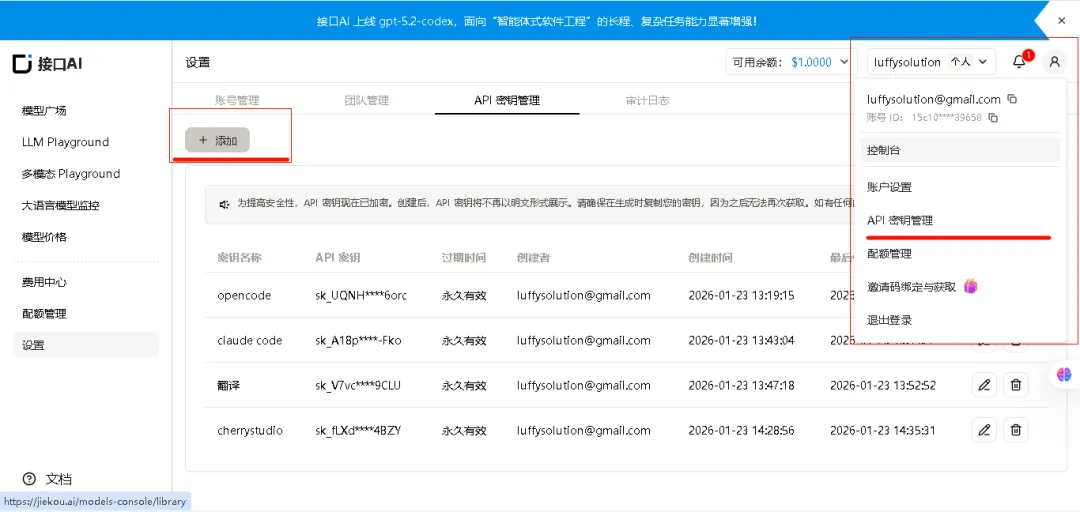Select 设置 in the left sidebar
This screenshot has width=1080, height=512.
(85, 345)
